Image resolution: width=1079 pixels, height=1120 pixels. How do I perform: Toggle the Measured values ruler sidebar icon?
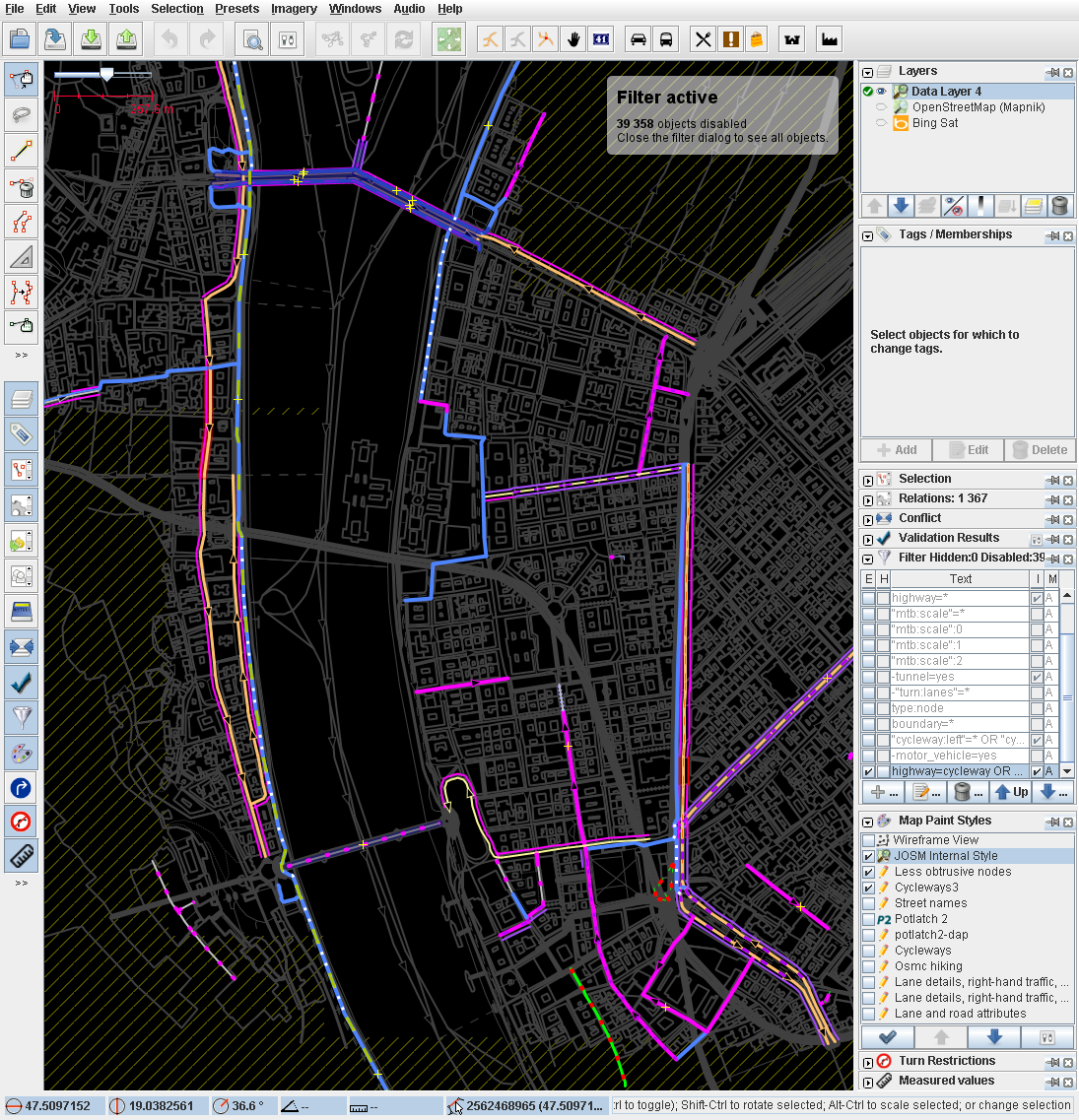coord(22,856)
